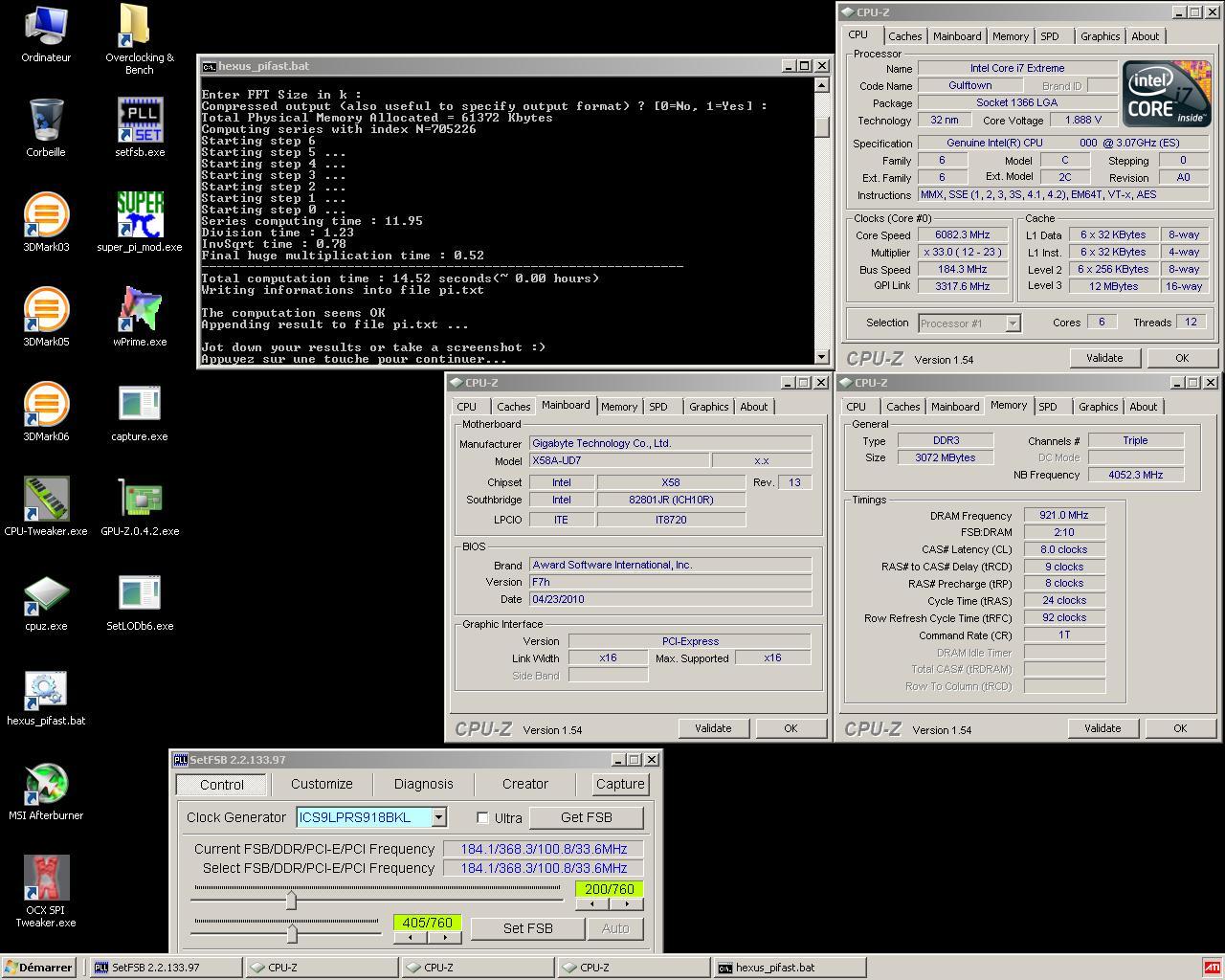Click Validate in Memory CPU-Z window
Image resolution: width=1225 pixels, height=980 pixels.
(1102, 728)
